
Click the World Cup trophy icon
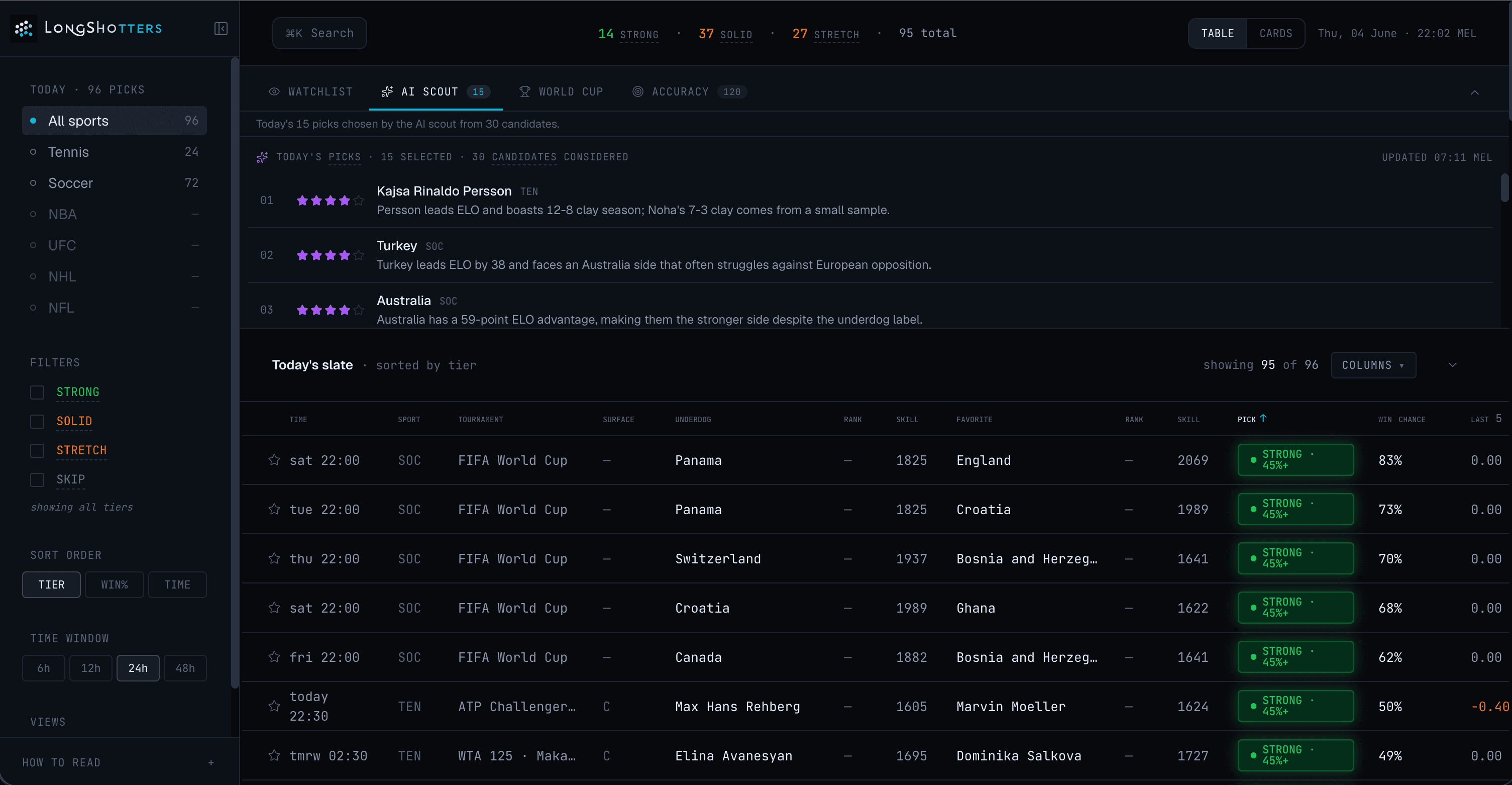pyautogui.click(x=525, y=91)
